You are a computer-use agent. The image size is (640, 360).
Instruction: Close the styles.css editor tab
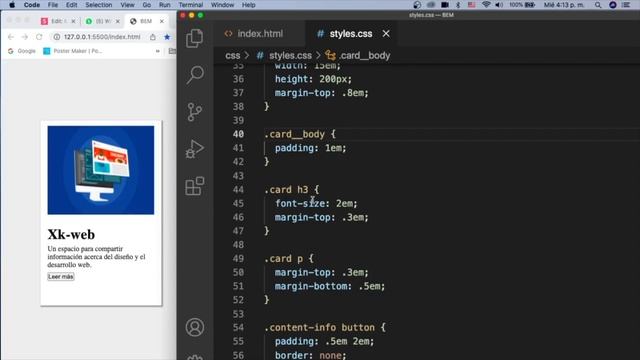(386, 34)
